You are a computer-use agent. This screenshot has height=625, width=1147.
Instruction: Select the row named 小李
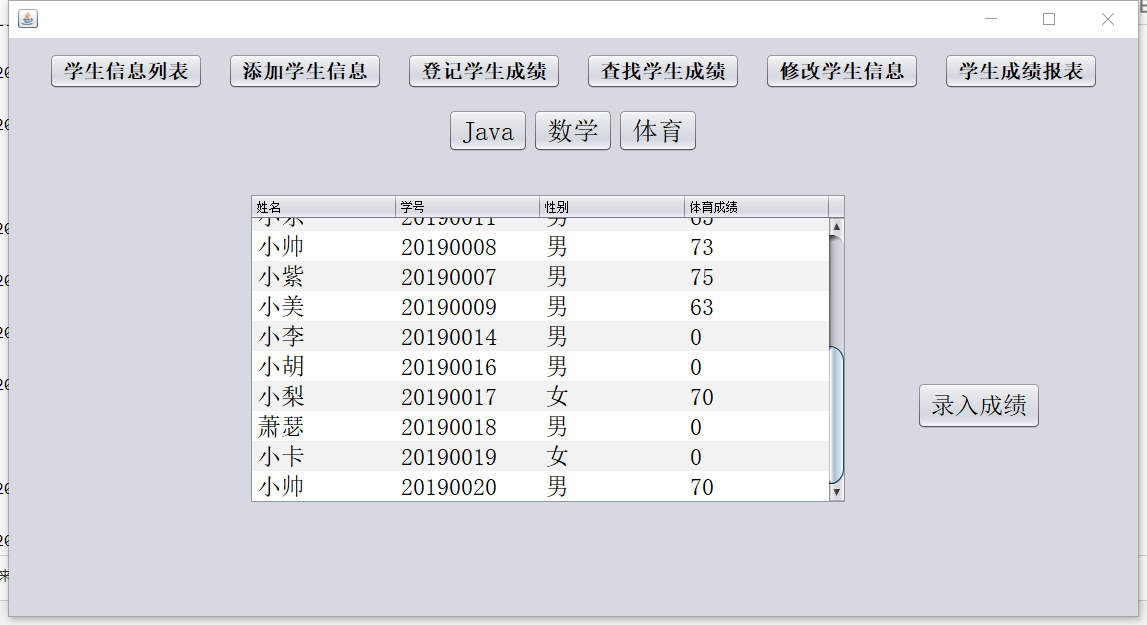540,337
